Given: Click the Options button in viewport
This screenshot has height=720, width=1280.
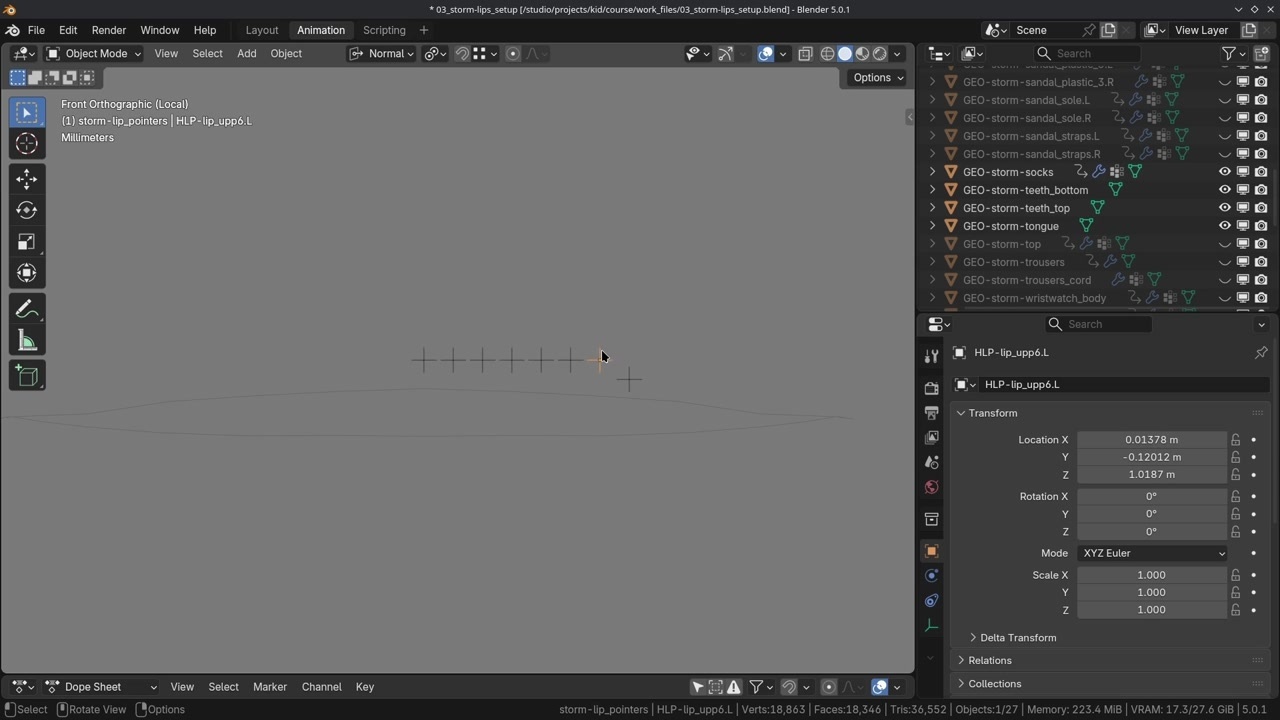Looking at the screenshot, I should (877, 78).
